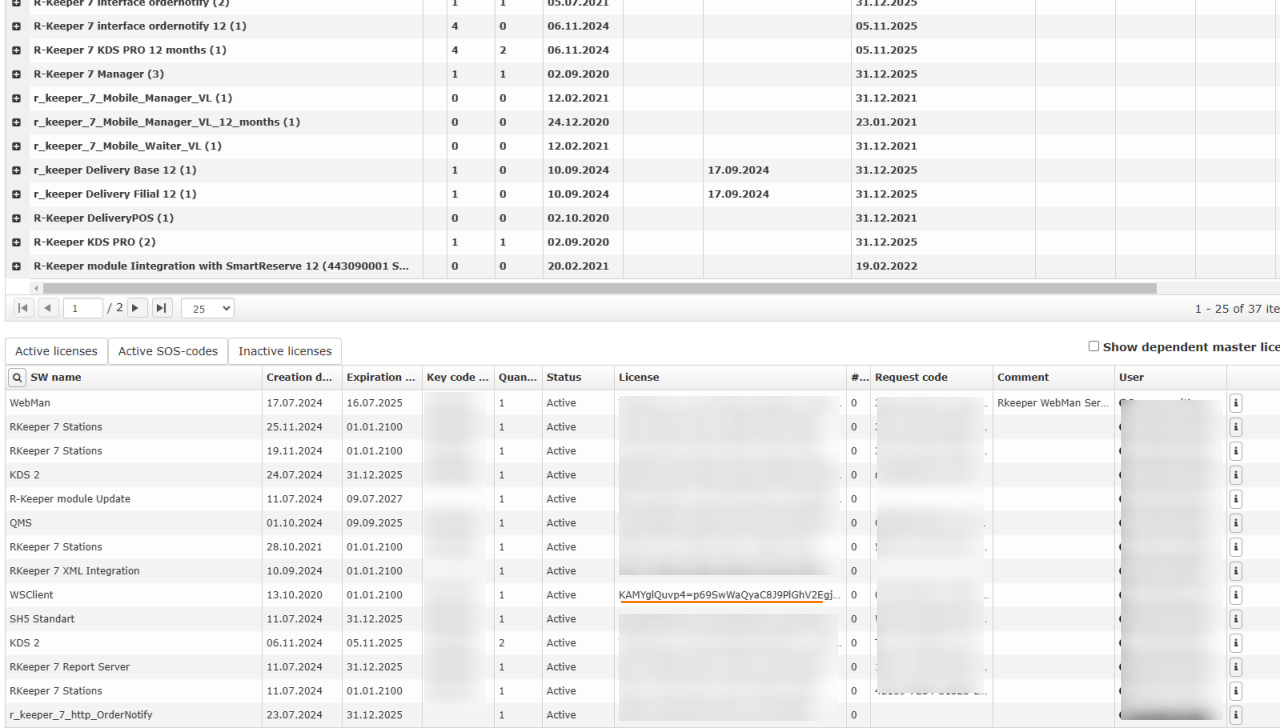Open info for R-Keeper module Update row
1280x728 pixels.
pyautogui.click(x=1236, y=499)
